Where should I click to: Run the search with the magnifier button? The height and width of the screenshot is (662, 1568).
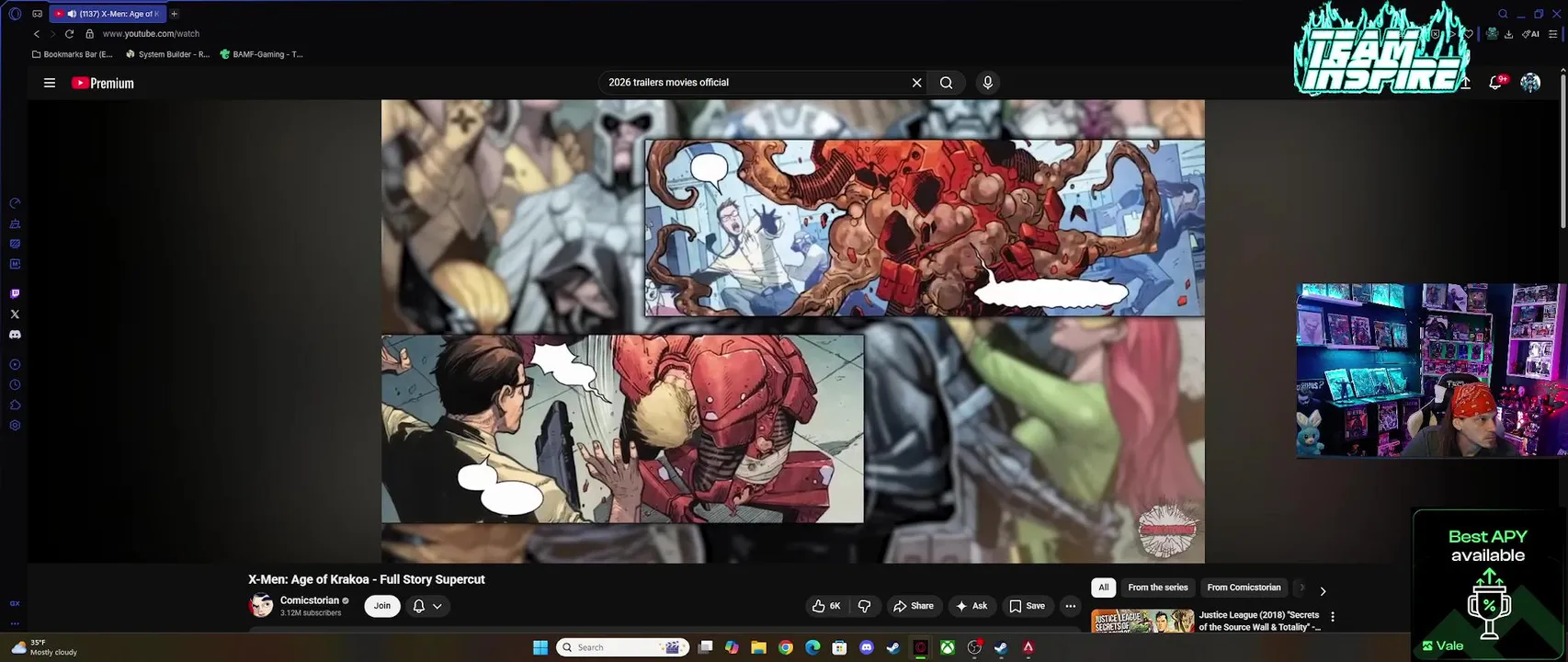pos(946,83)
